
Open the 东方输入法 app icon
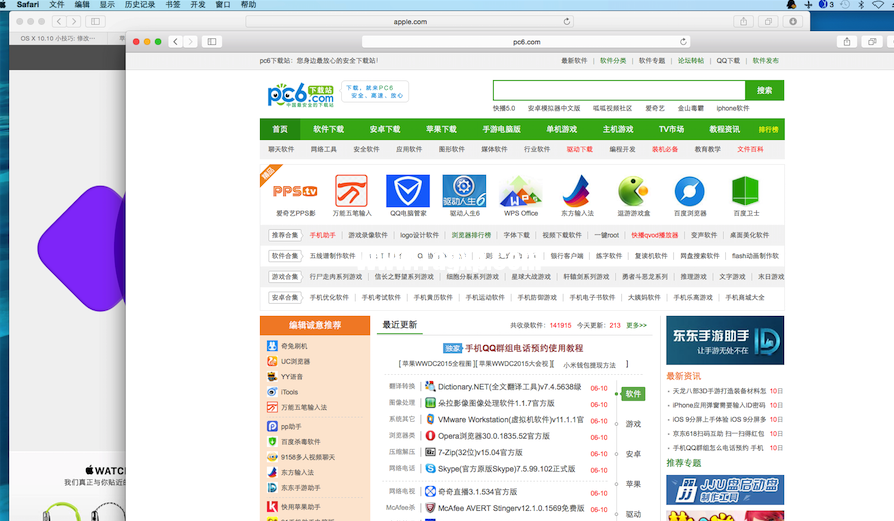(578, 191)
